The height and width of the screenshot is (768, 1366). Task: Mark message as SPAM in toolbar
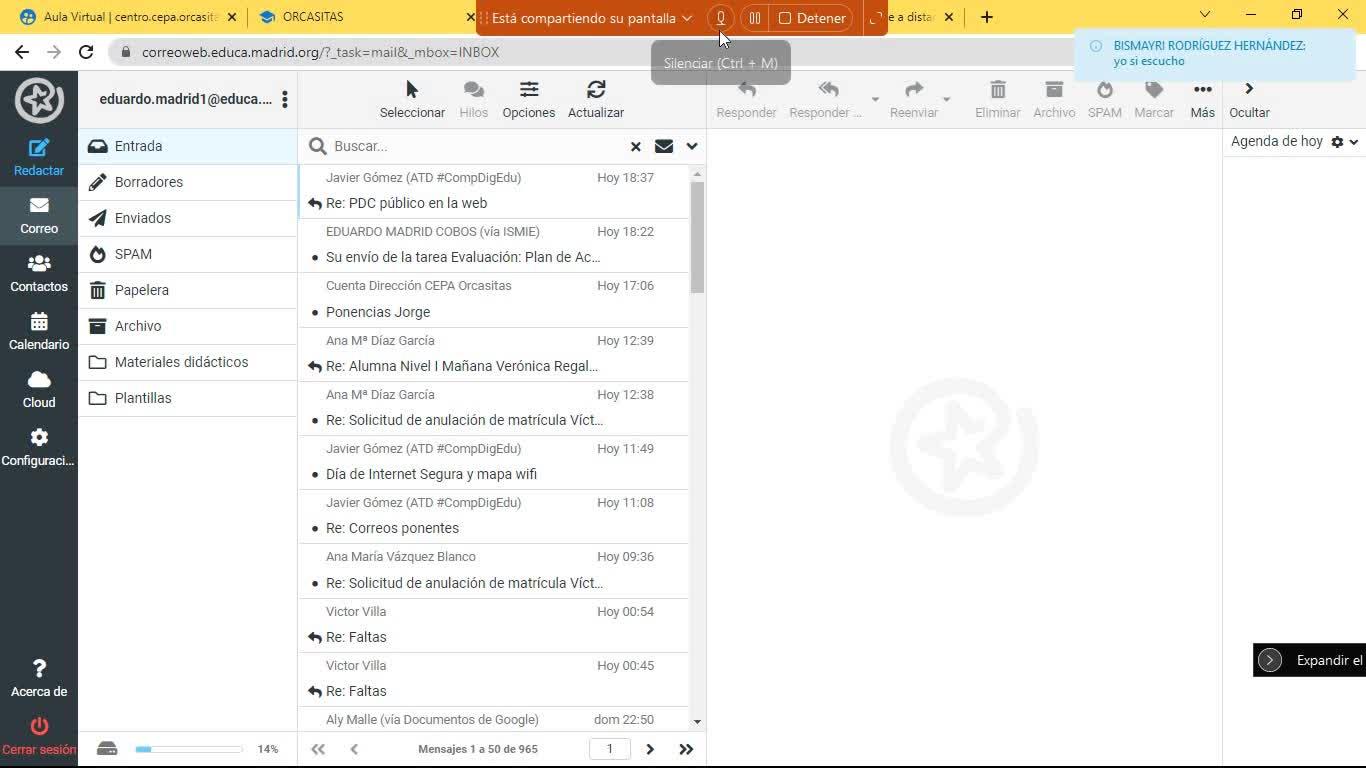(1105, 99)
